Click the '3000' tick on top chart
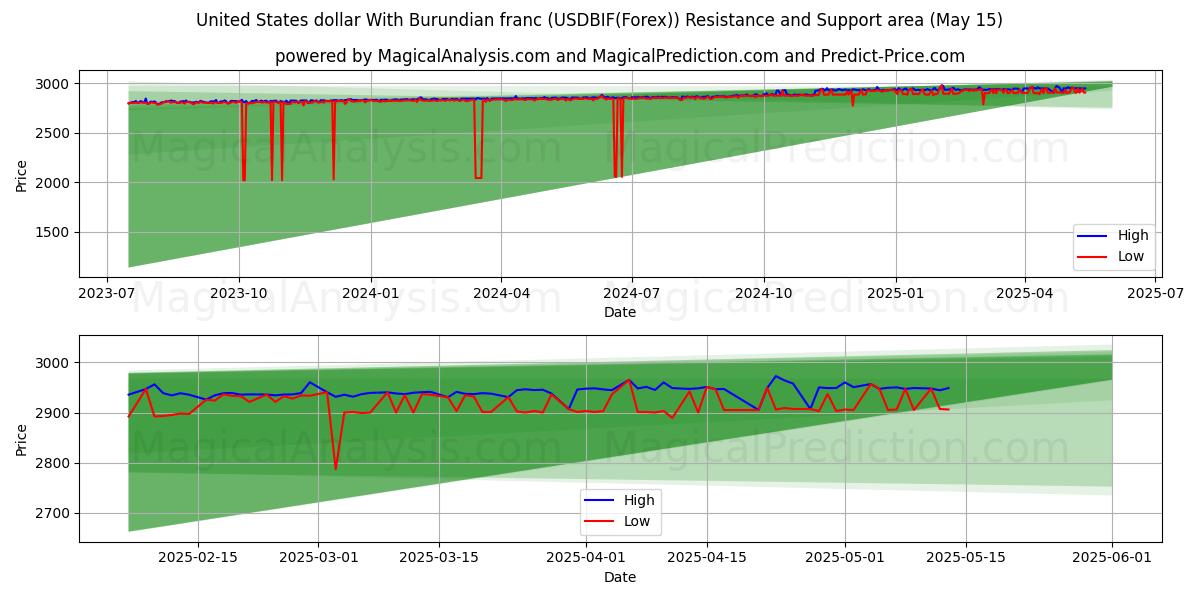The image size is (1200, 600). coord(54,84)
